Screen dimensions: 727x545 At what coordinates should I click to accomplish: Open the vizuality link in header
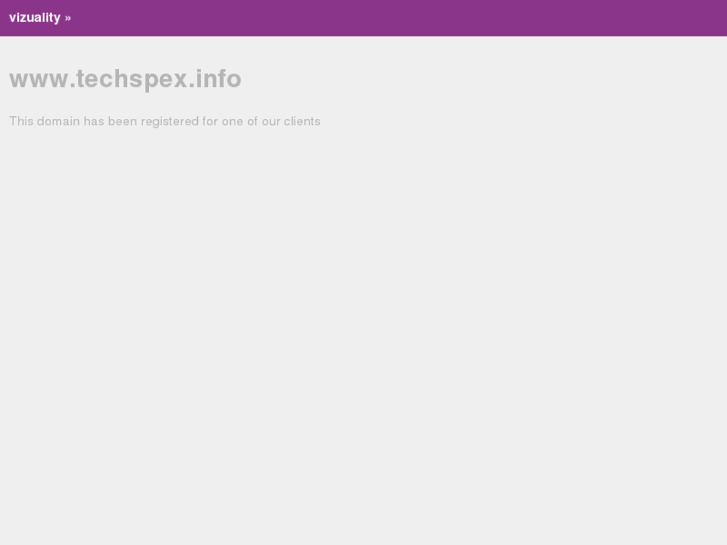[x=35, y=18]
